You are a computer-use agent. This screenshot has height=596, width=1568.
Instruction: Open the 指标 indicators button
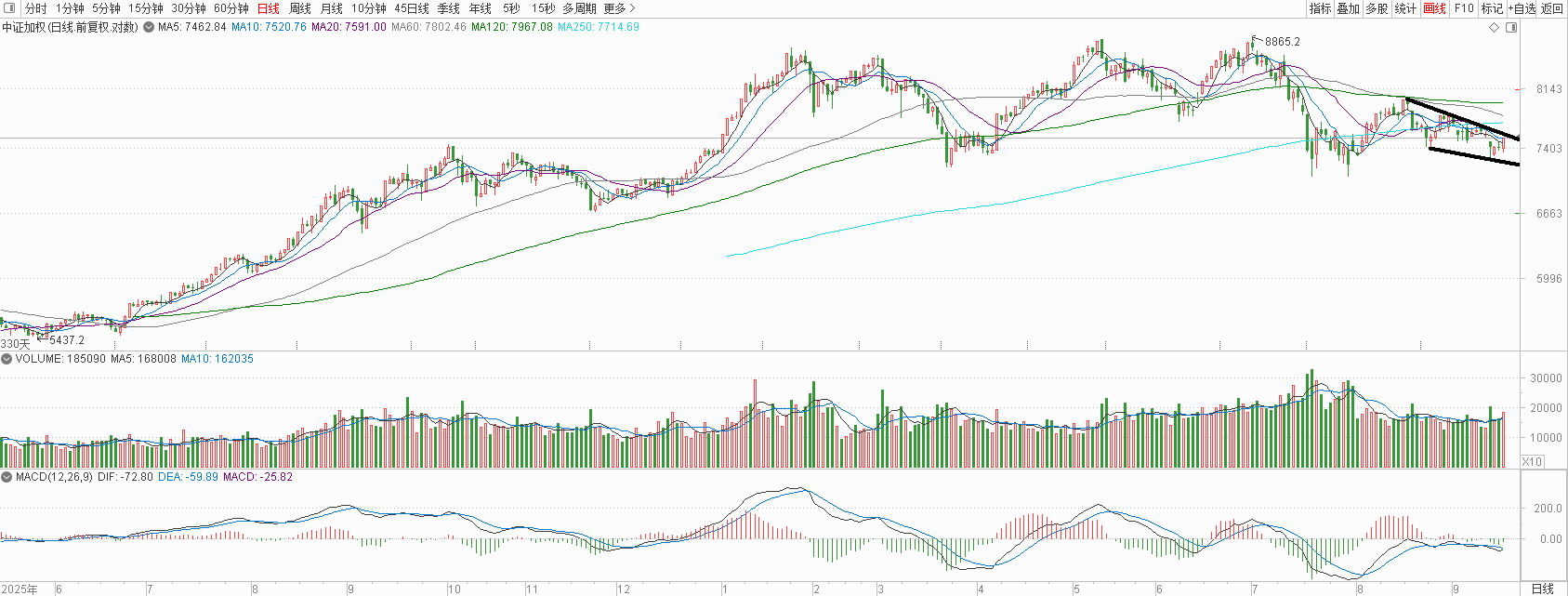1320,8
